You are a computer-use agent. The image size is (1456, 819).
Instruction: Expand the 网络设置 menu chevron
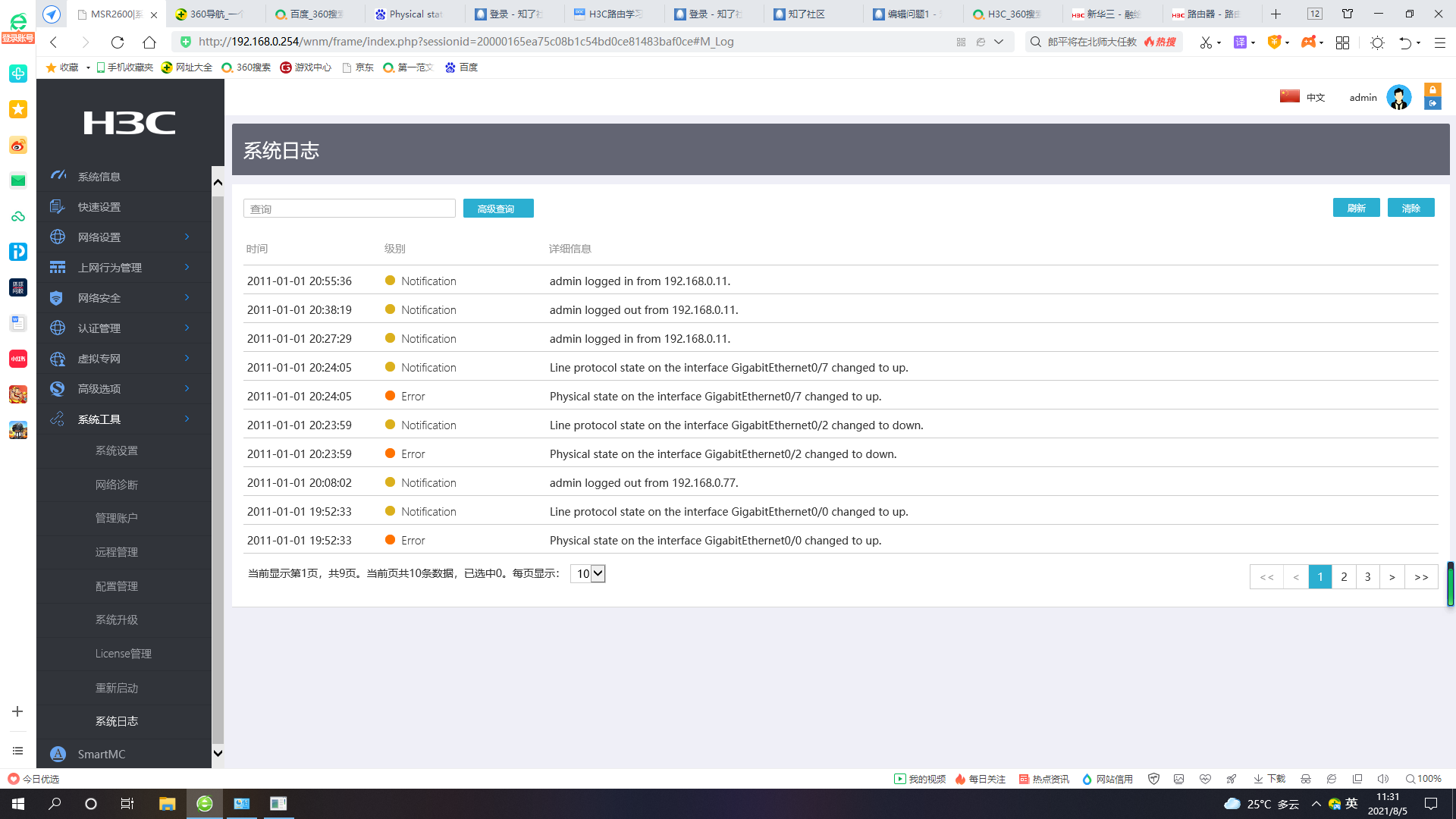pos(187,237)
